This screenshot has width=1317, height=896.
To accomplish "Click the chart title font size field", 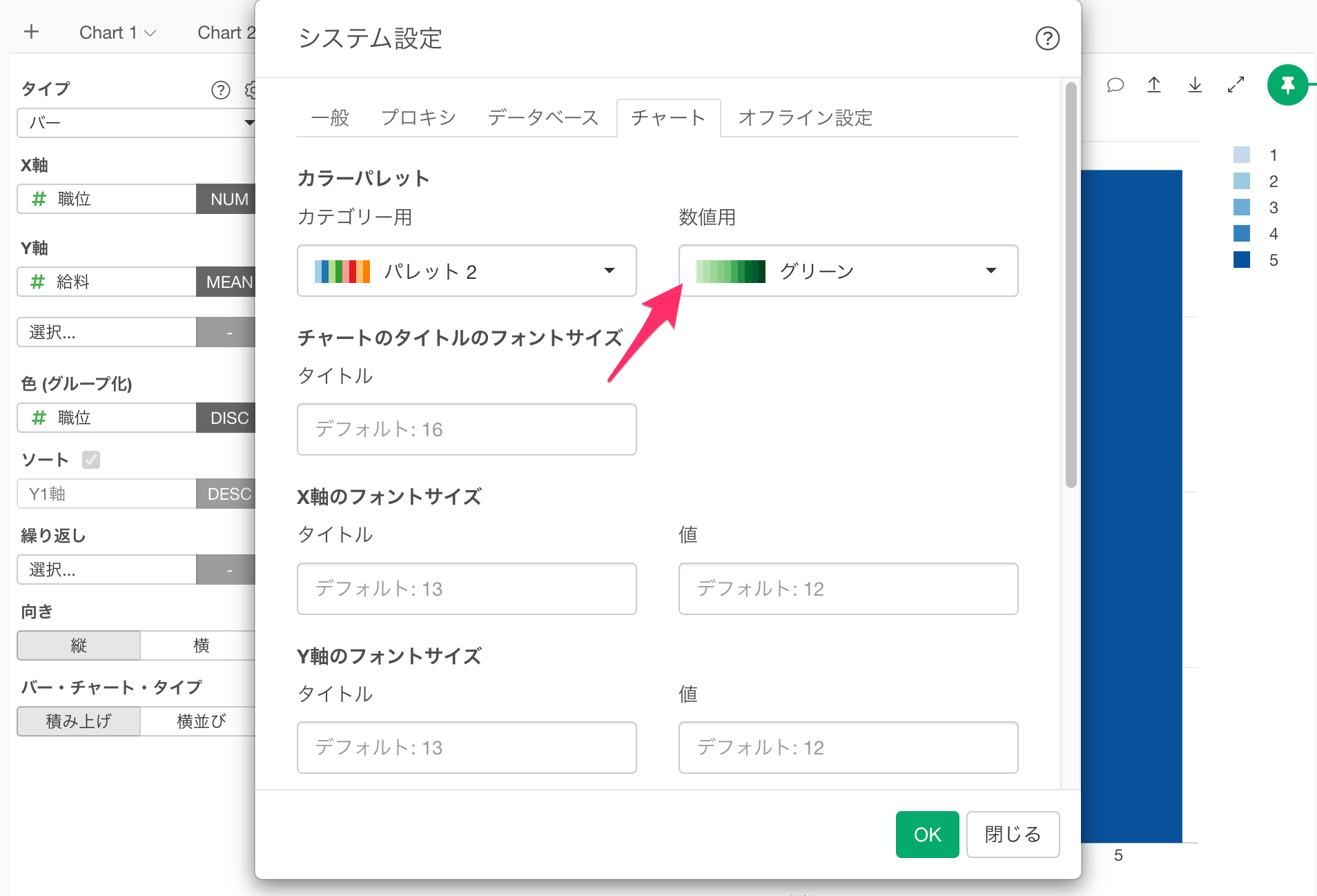I will (x=467, y=429).
